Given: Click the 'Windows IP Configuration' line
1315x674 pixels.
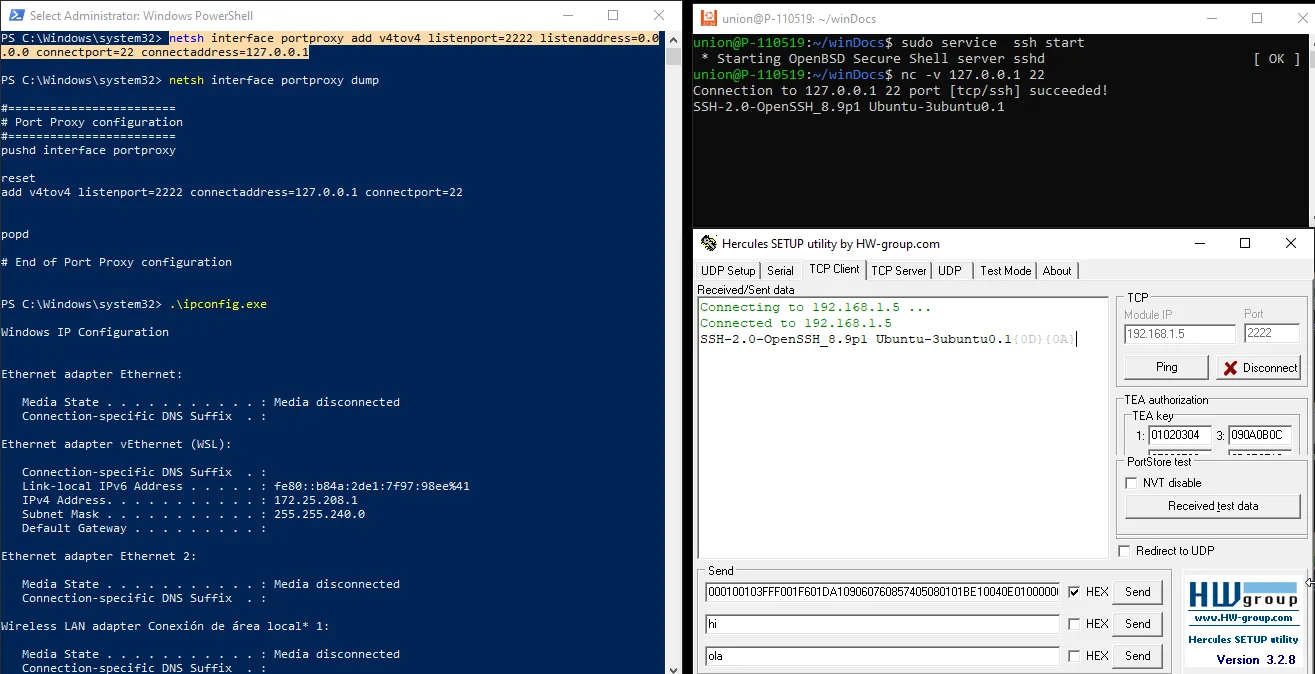Looking at the screenshot, I should point(85,332).
